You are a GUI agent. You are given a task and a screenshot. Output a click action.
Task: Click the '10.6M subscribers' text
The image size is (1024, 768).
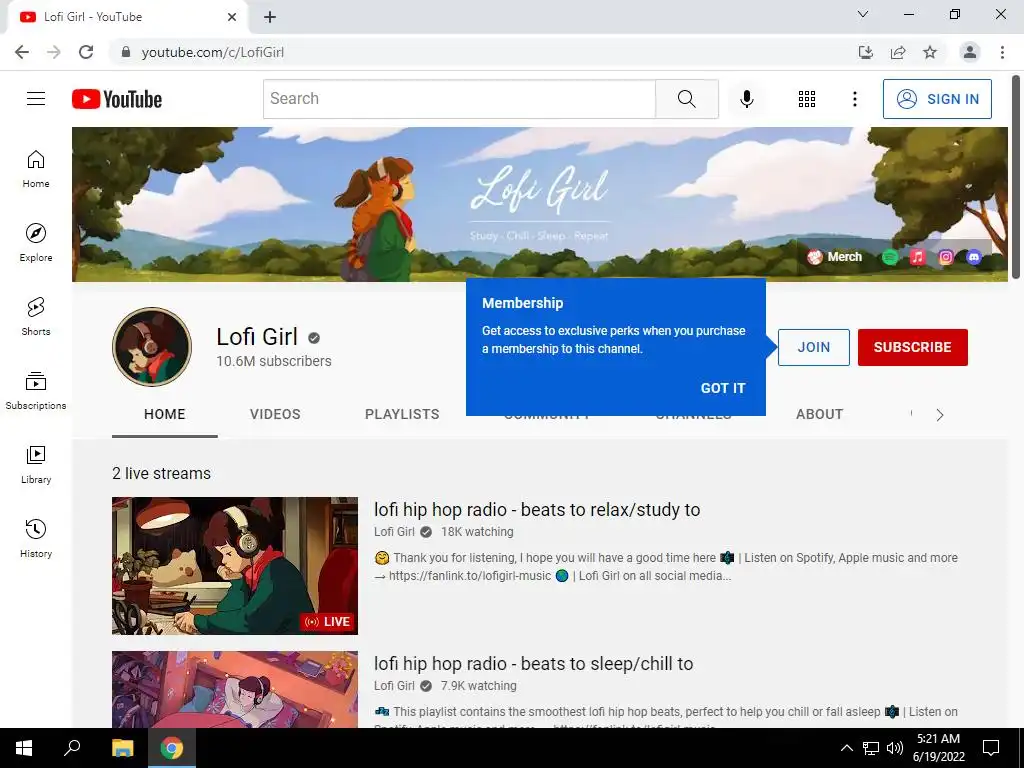(274, 361)
